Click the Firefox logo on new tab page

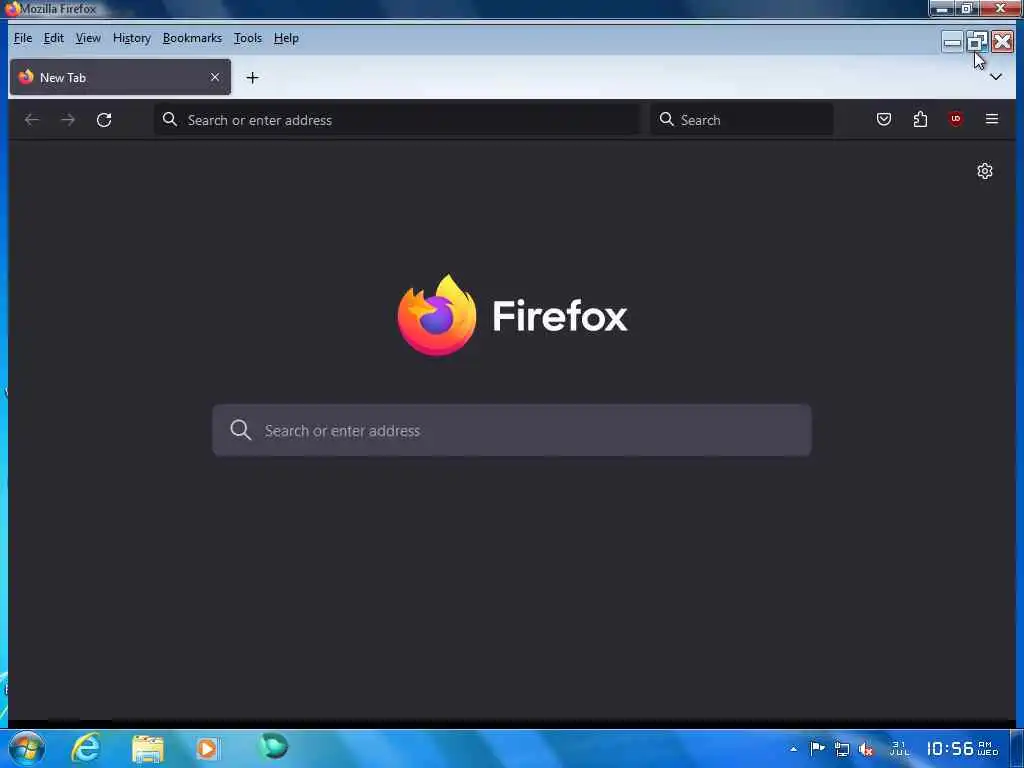[x=512, y=315]
